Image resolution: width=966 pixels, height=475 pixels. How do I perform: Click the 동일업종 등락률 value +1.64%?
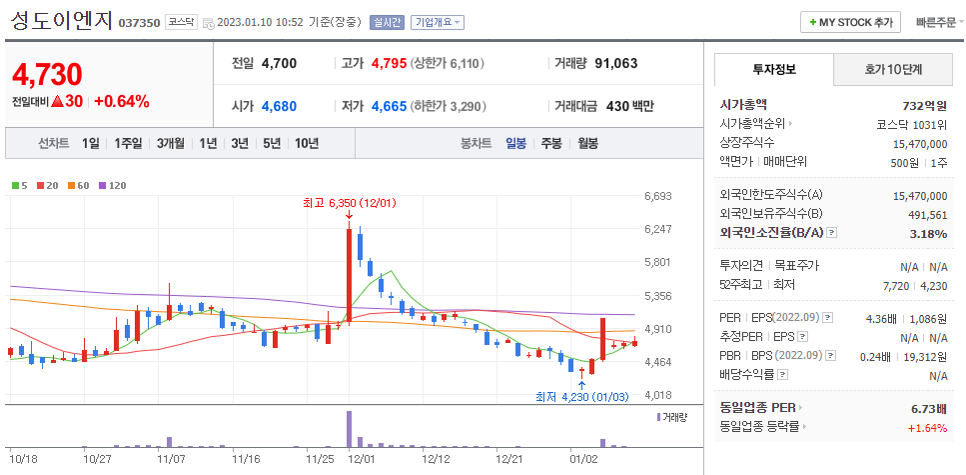[927, 428]
